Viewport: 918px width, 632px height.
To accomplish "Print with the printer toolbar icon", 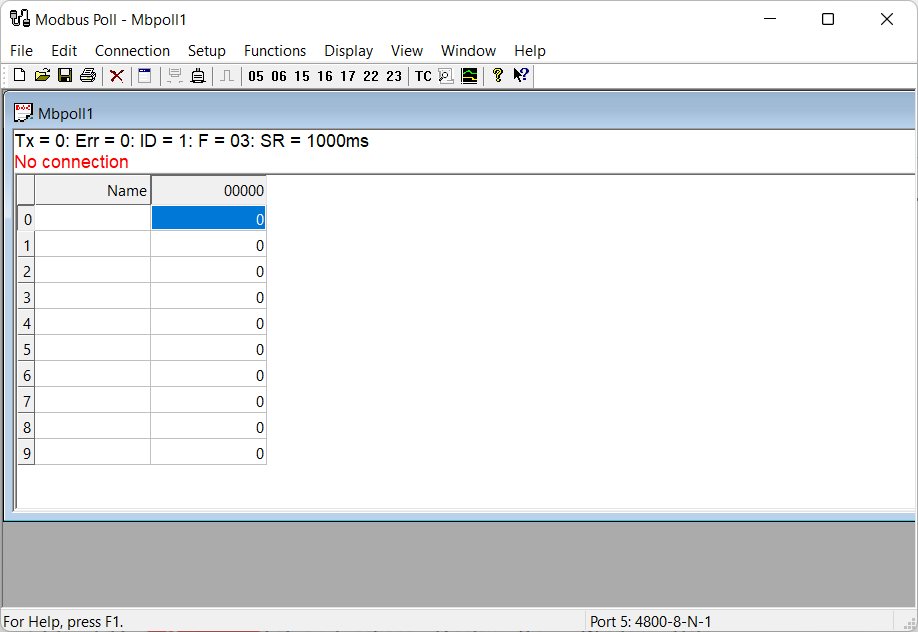I will coord(88,76).
